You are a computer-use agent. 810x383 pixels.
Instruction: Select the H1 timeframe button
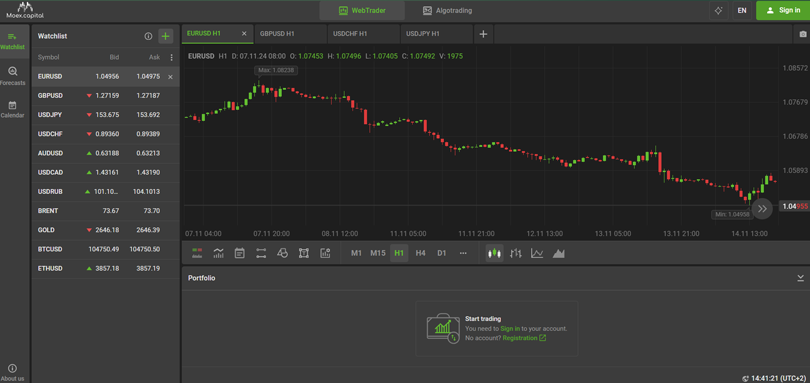click(x=399, y=253)
